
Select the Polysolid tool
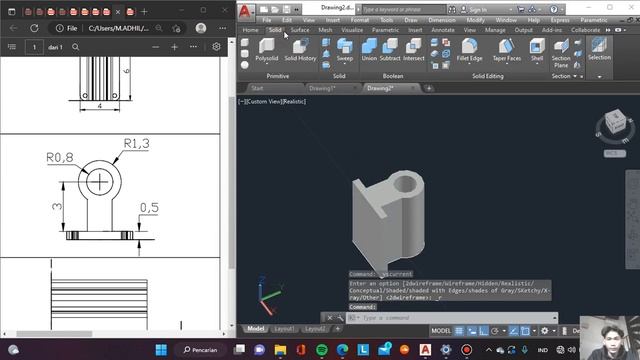(267, 50)
